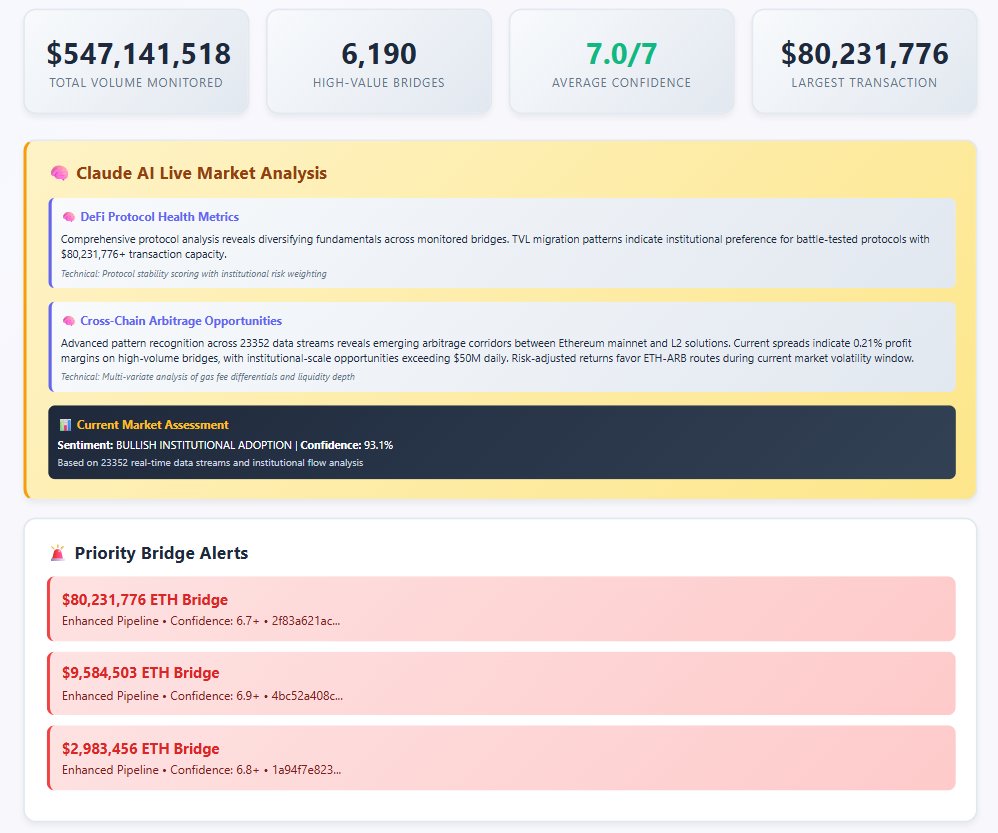Click the hash 1a94f7e823... in third alert
Image resolution: width=998 pixels, height=833 pixels.
pyautogui.click(x=307, y=770)
